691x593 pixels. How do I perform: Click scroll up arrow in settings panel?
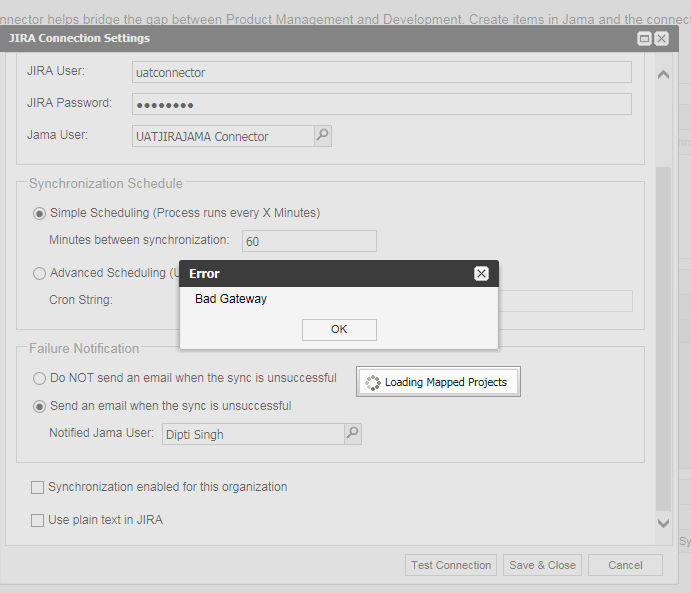tap(663, 74)
